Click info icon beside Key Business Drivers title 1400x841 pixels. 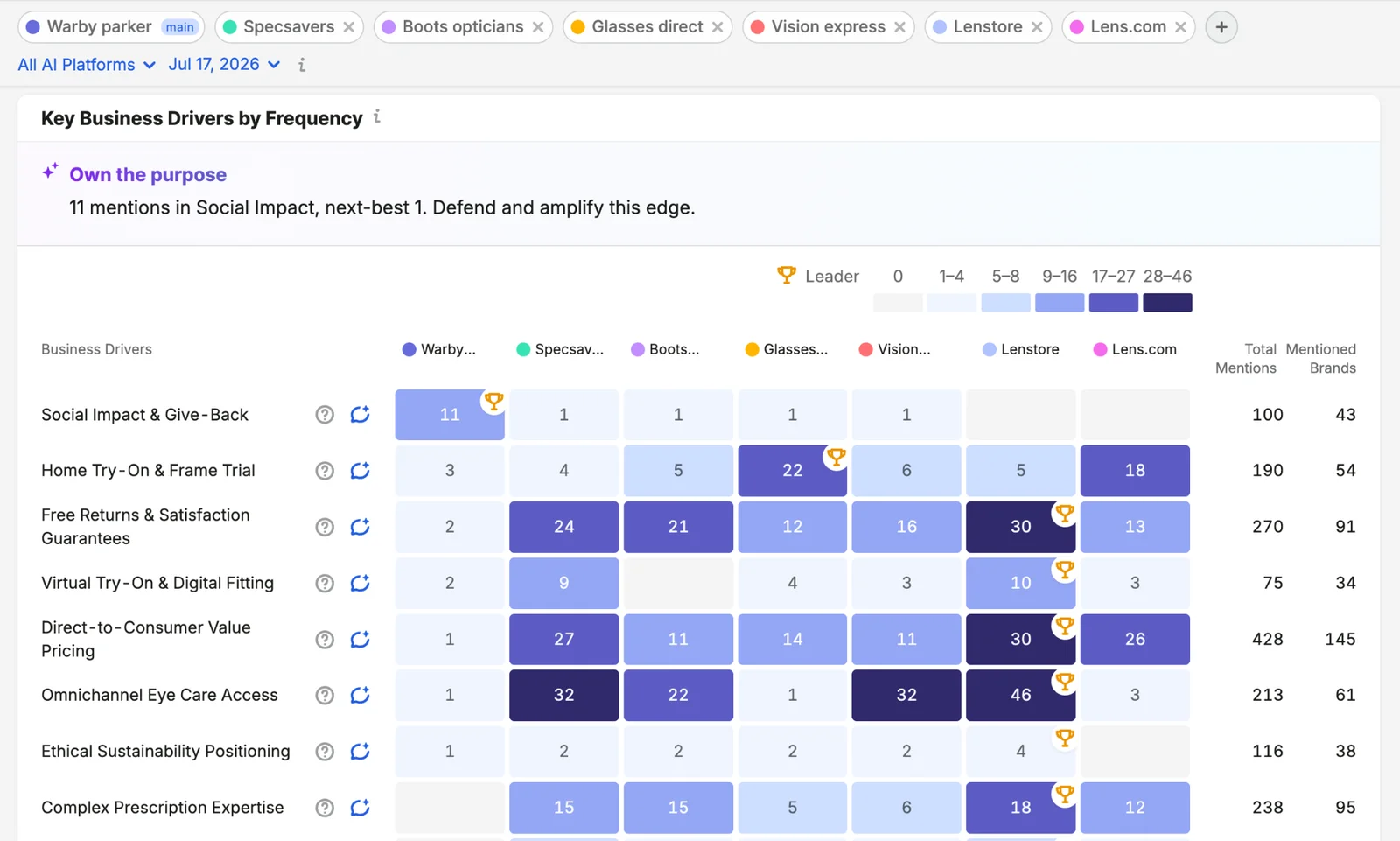pyautogui.click(x=377, y=116)
